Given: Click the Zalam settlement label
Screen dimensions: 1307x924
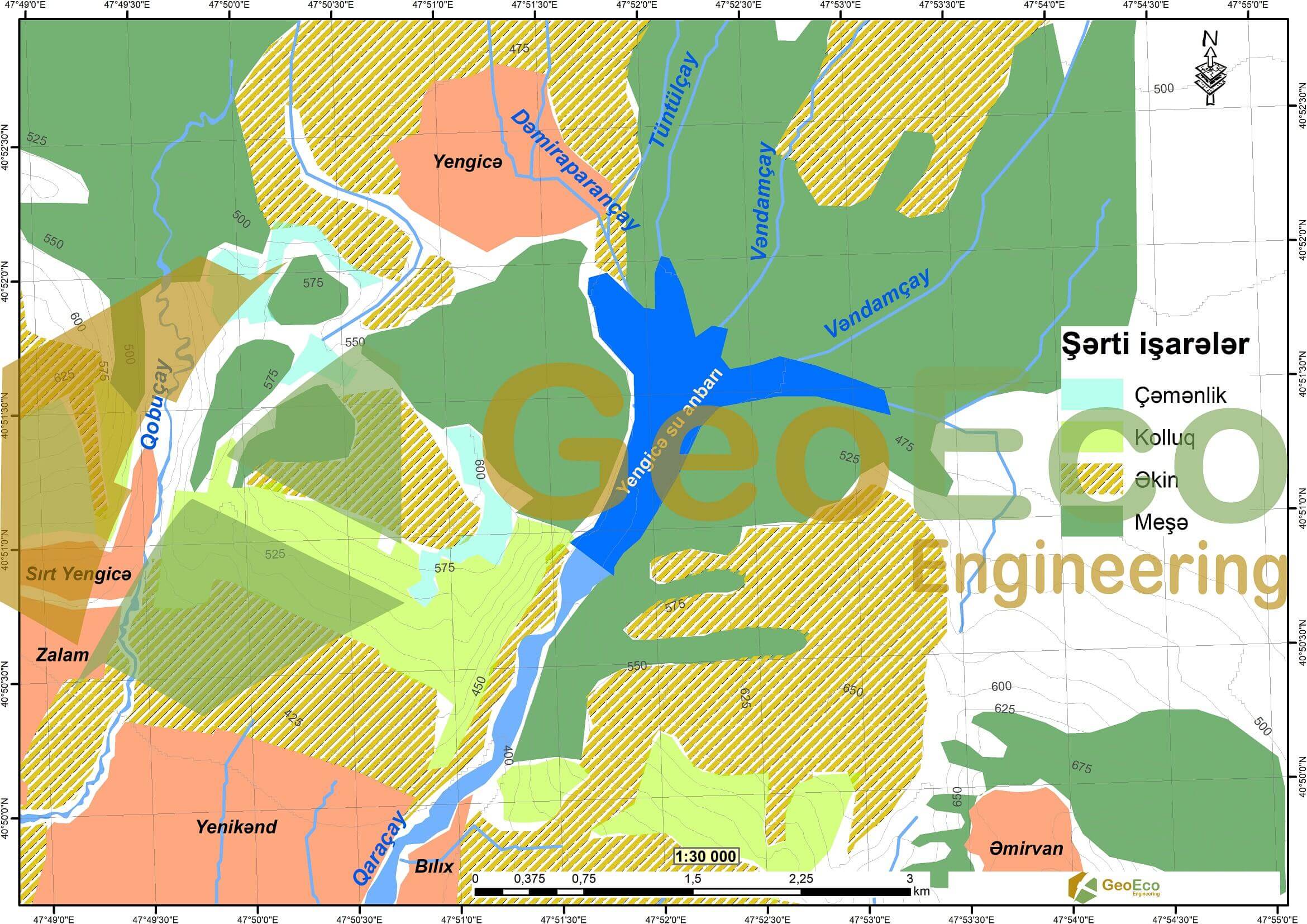Looking at the screenshot, I should [63, 655].
